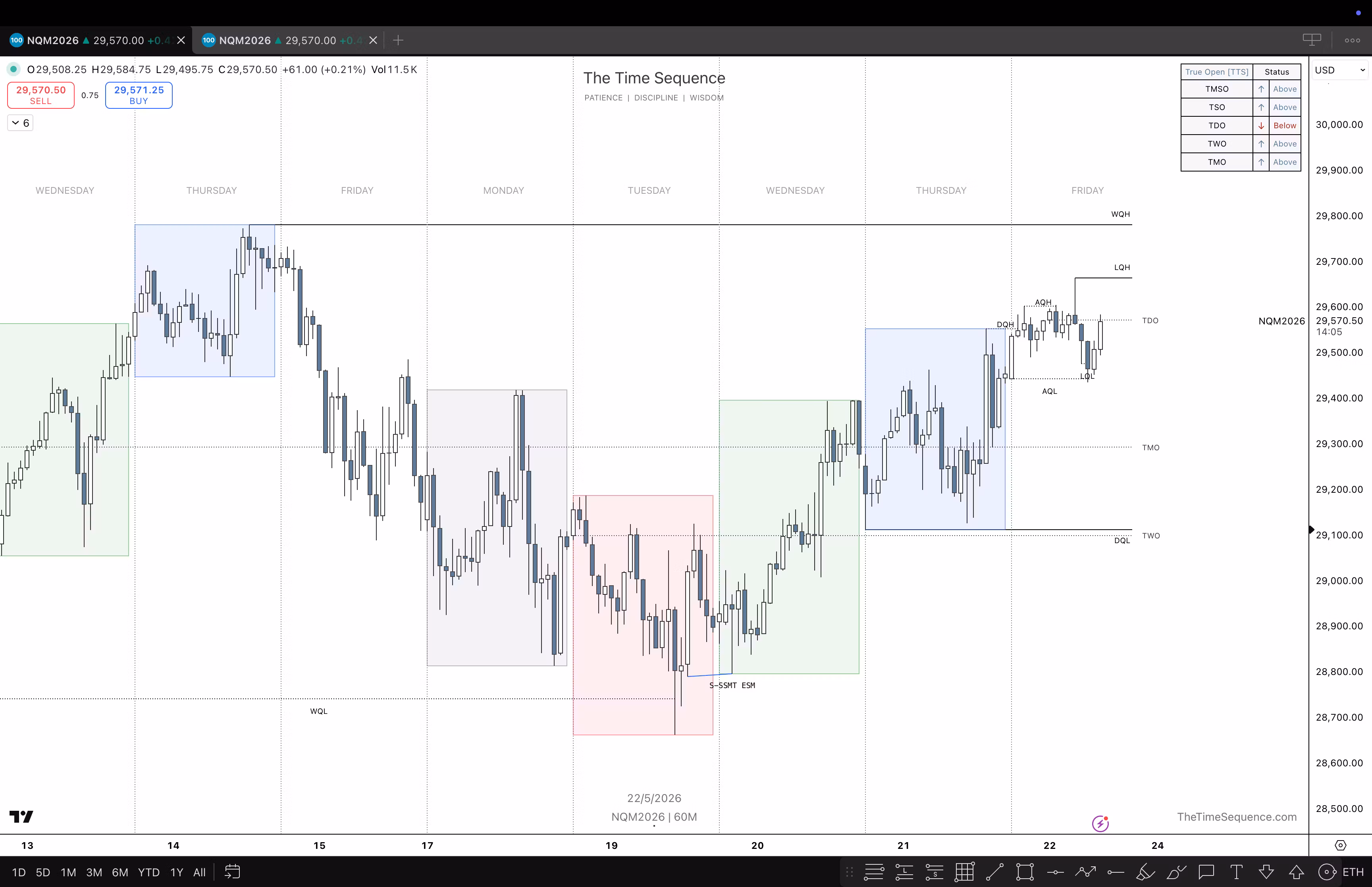
Task: Set the range to 1D
Action: tap(19, 872)
